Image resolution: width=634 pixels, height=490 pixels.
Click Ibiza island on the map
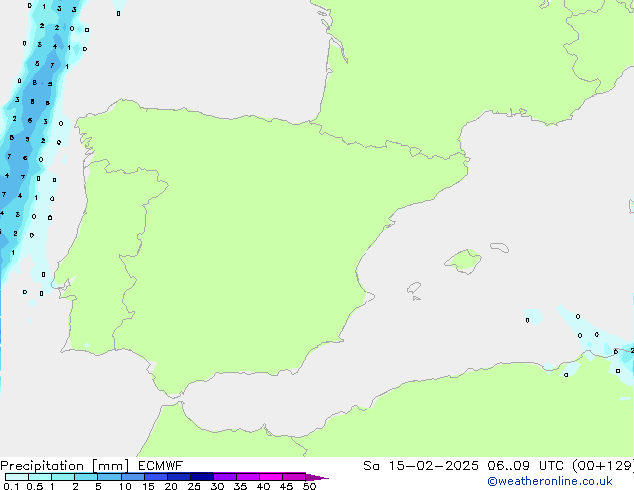click(414, 288)
